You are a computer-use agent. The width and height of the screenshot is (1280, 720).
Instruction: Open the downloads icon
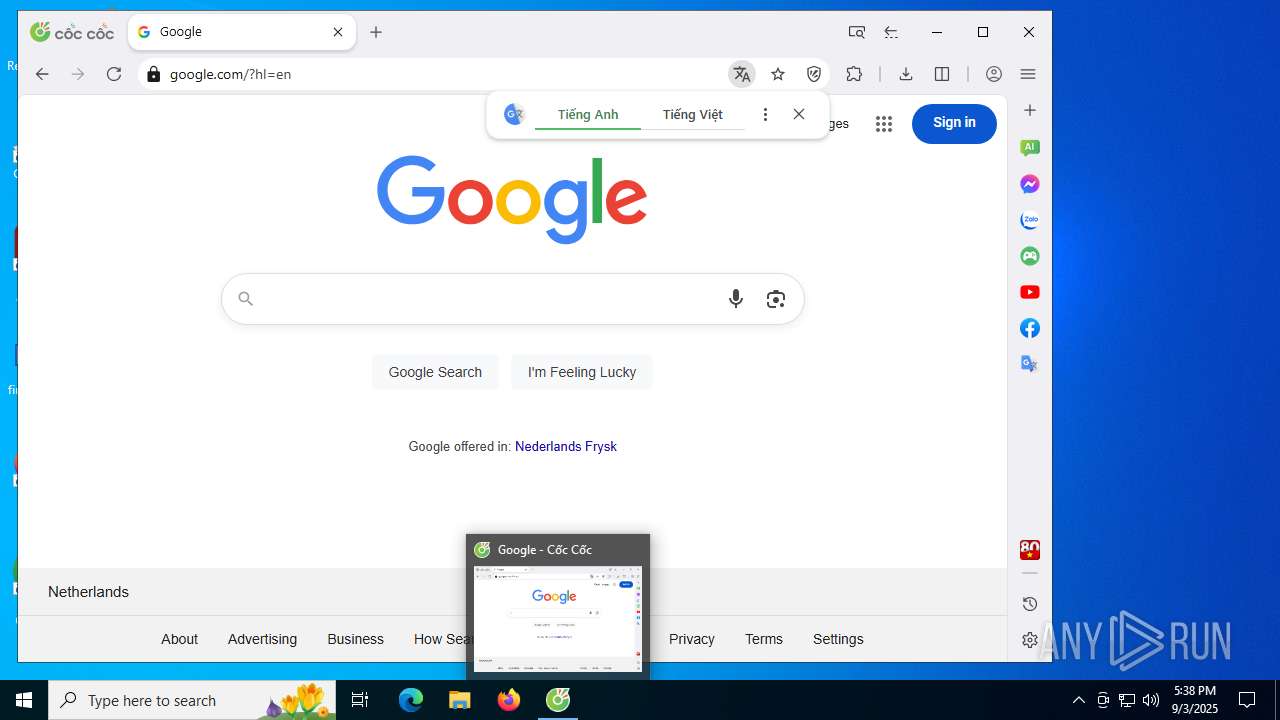coord(906,74)
